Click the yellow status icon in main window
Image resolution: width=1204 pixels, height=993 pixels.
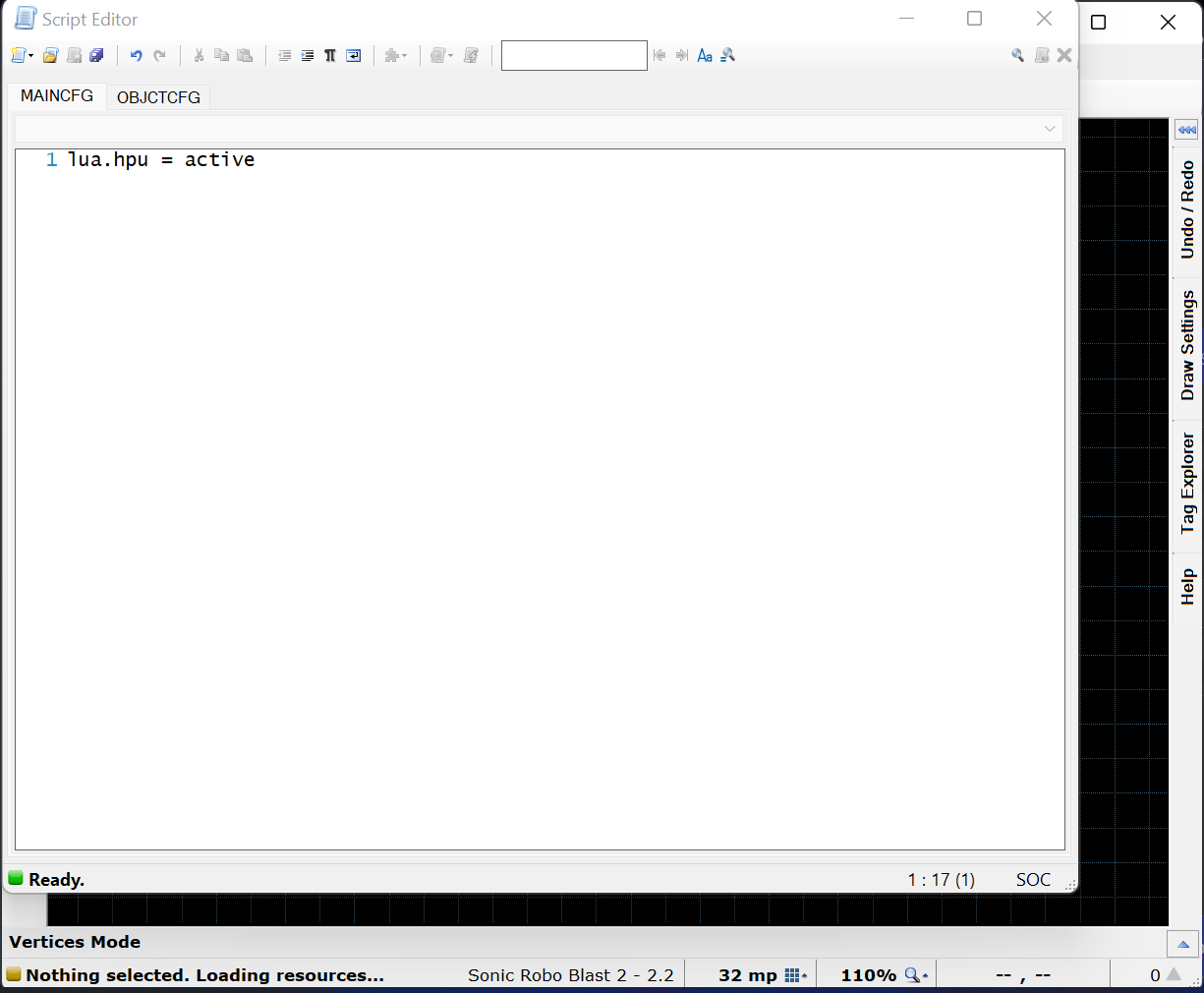coord(14,974)
